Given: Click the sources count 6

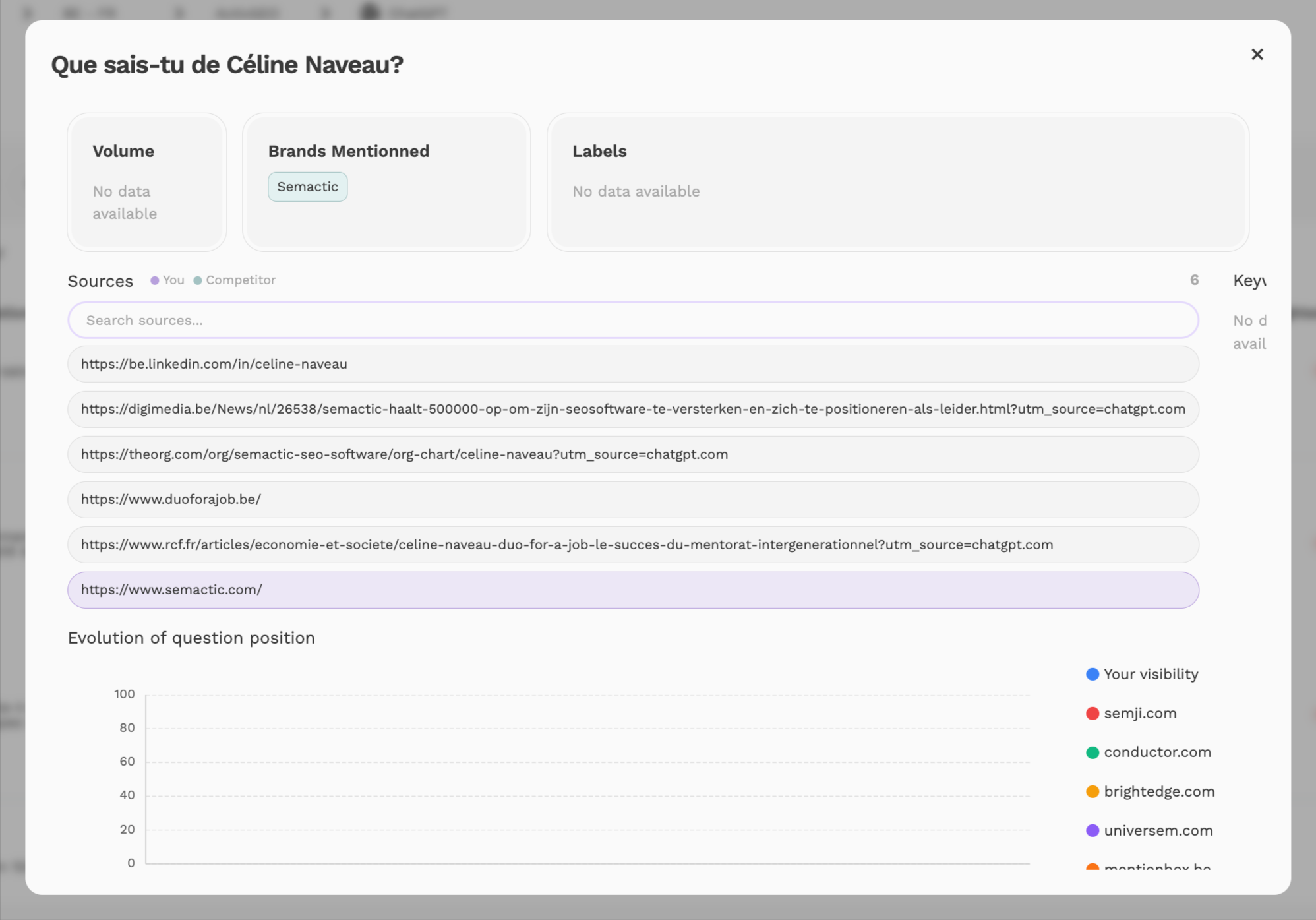Looking at the screenshot, I should (x=1194, y=280).
